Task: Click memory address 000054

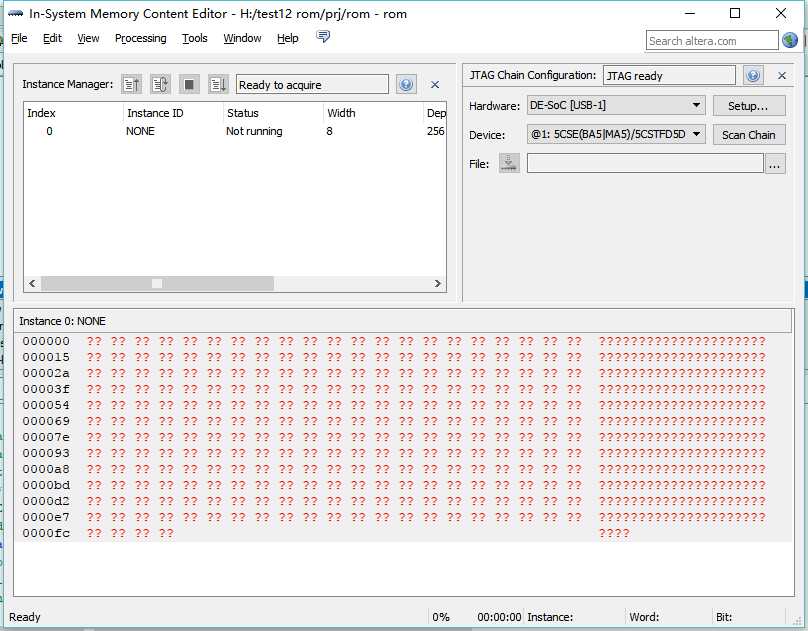Action: coord(46,405)
